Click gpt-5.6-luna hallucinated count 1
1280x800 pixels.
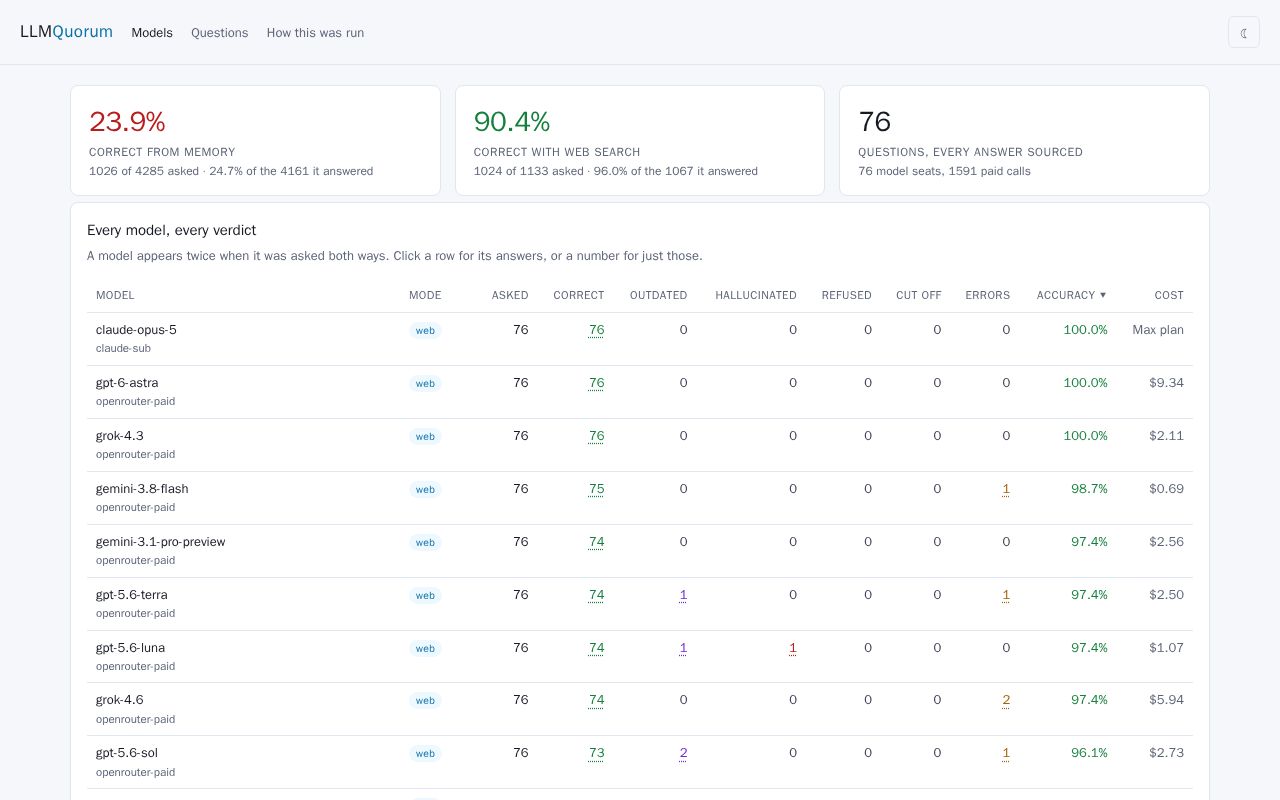click(793, 648)
